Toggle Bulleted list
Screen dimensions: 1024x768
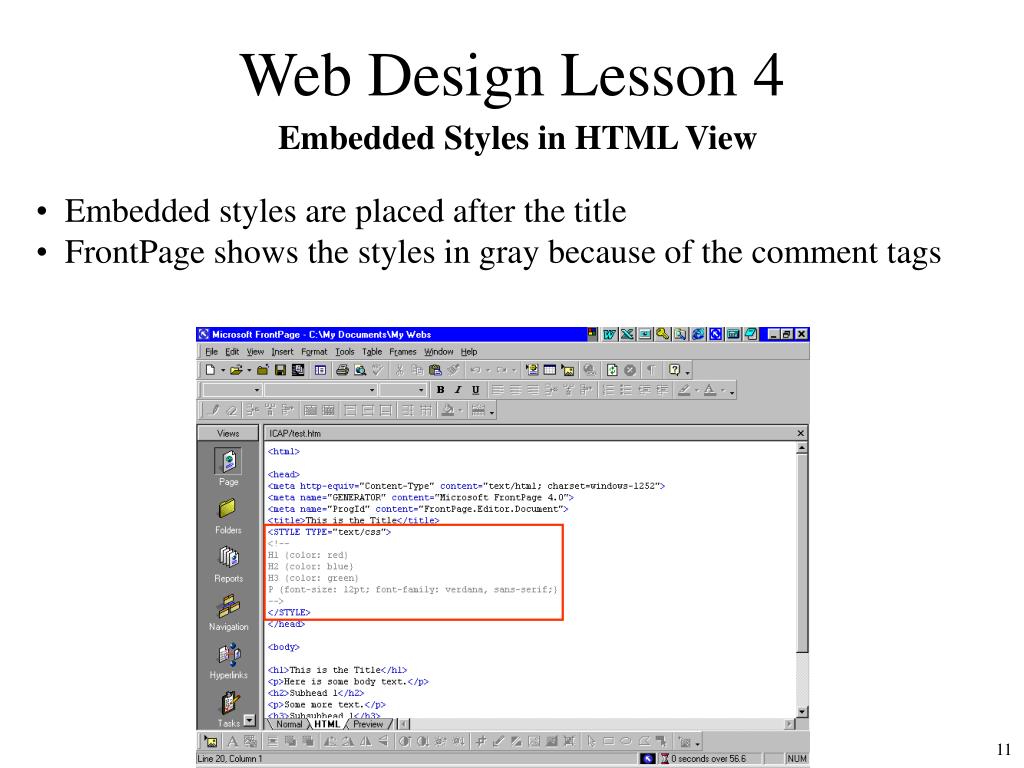pos(626,390)
